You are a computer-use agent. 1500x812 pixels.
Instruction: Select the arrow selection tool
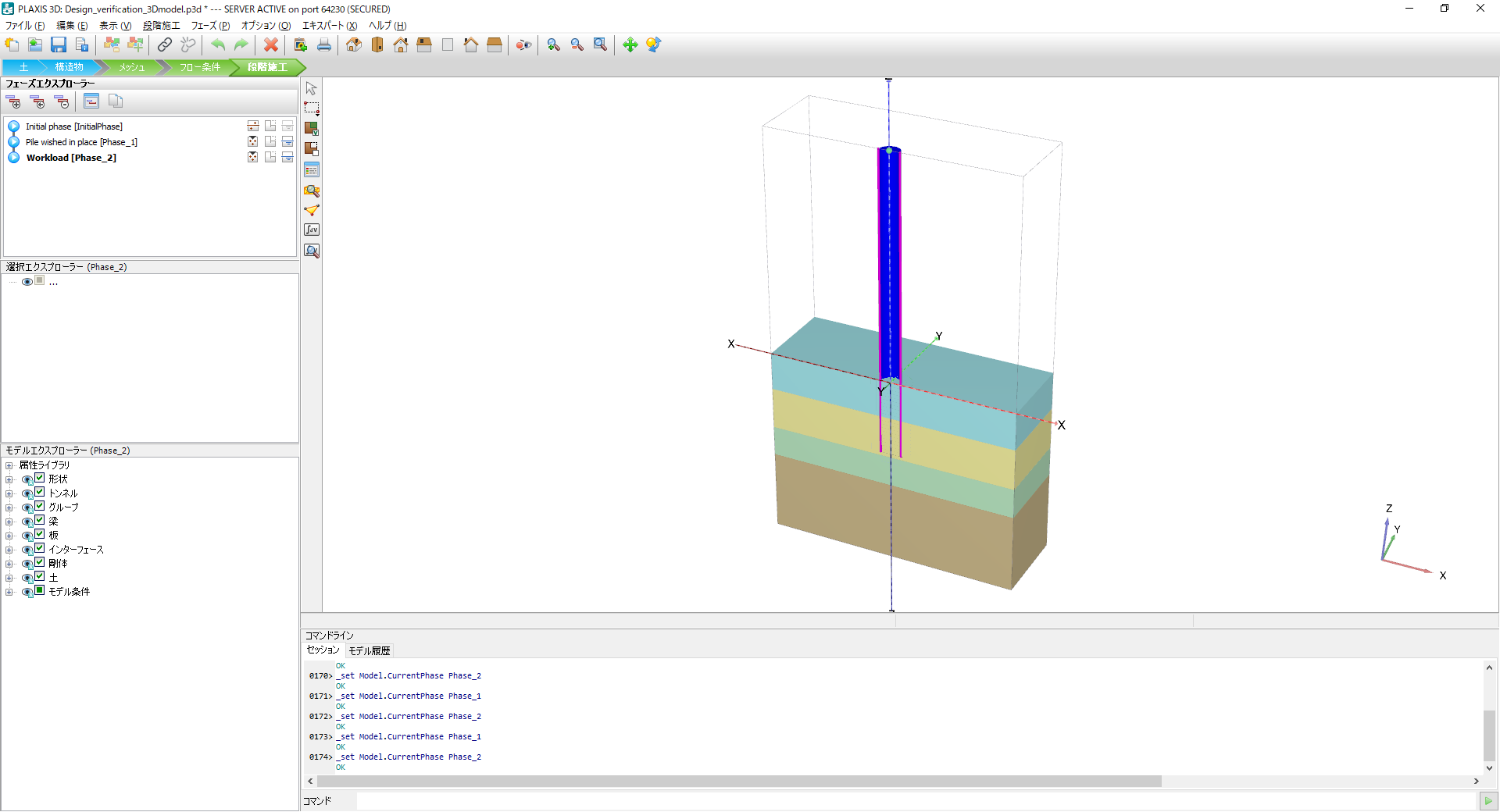coord(312,88)
